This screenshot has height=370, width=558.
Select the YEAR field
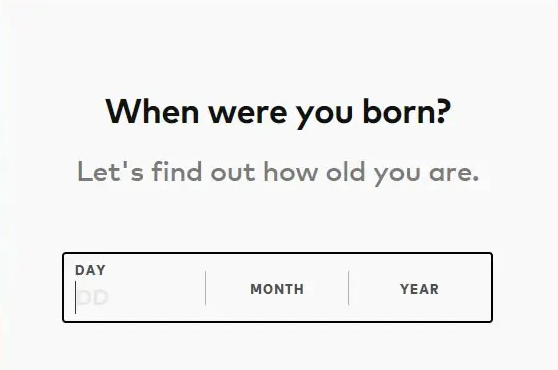pos(420,288)
